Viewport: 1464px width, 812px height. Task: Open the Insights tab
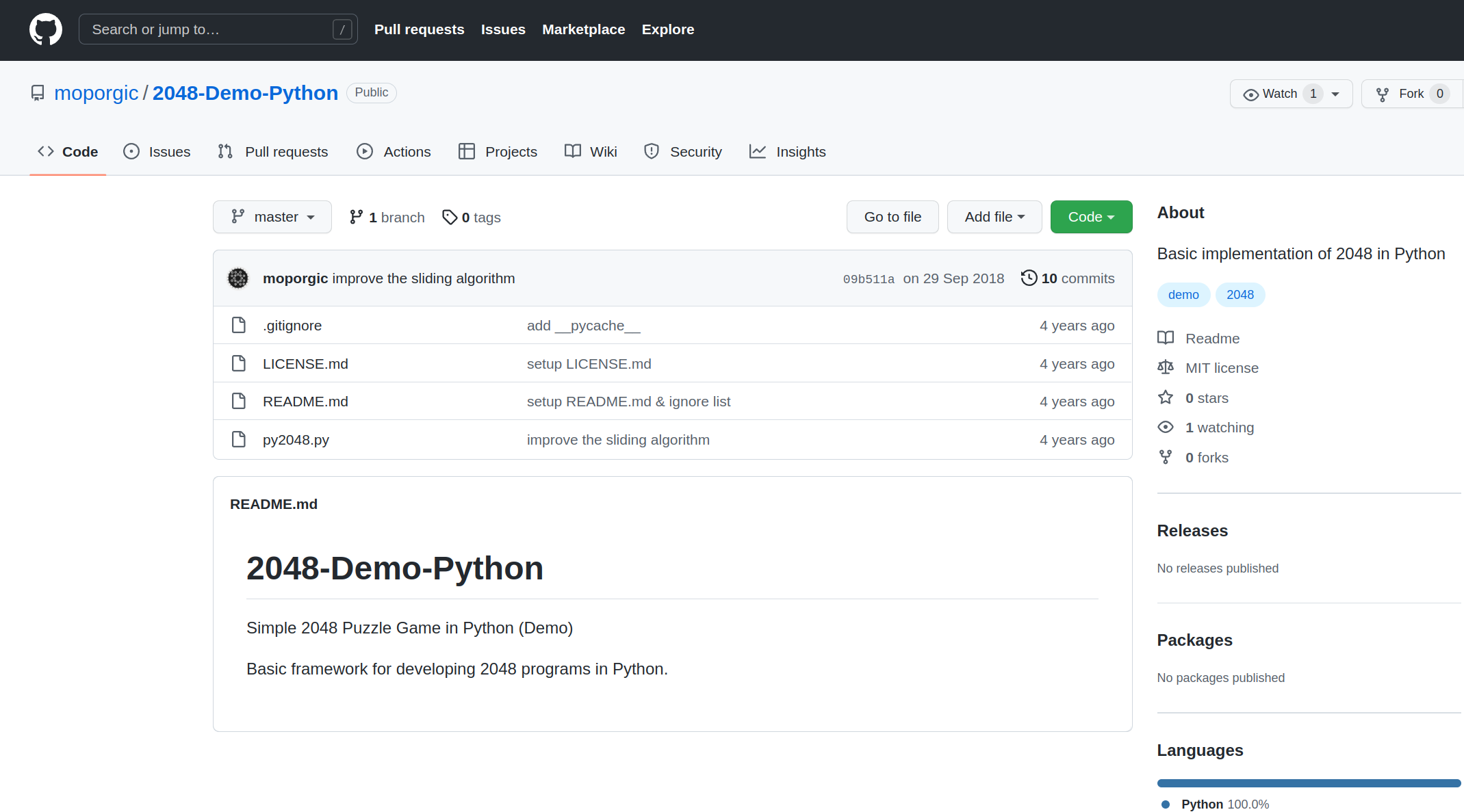point(787,152)
